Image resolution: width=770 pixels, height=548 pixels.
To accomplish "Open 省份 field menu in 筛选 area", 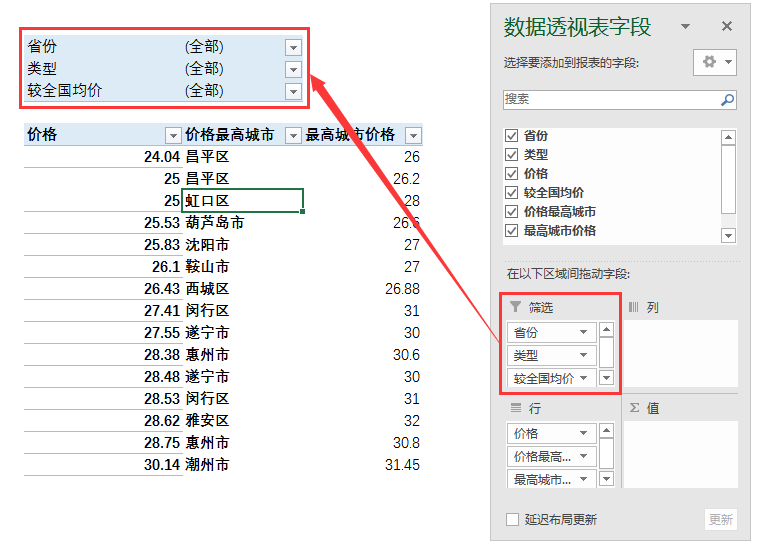I will [x=583, y=332].
